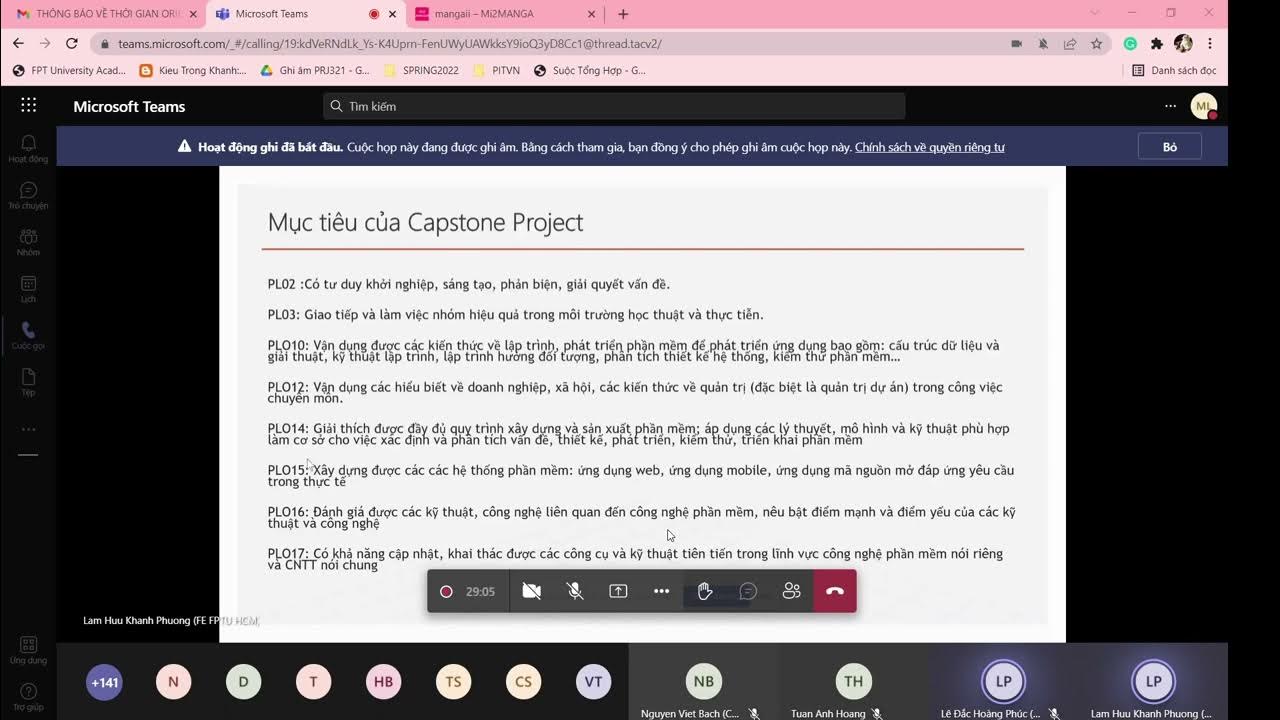
Task: Show more apps ellipsis in sidebar
Action: 28,429
